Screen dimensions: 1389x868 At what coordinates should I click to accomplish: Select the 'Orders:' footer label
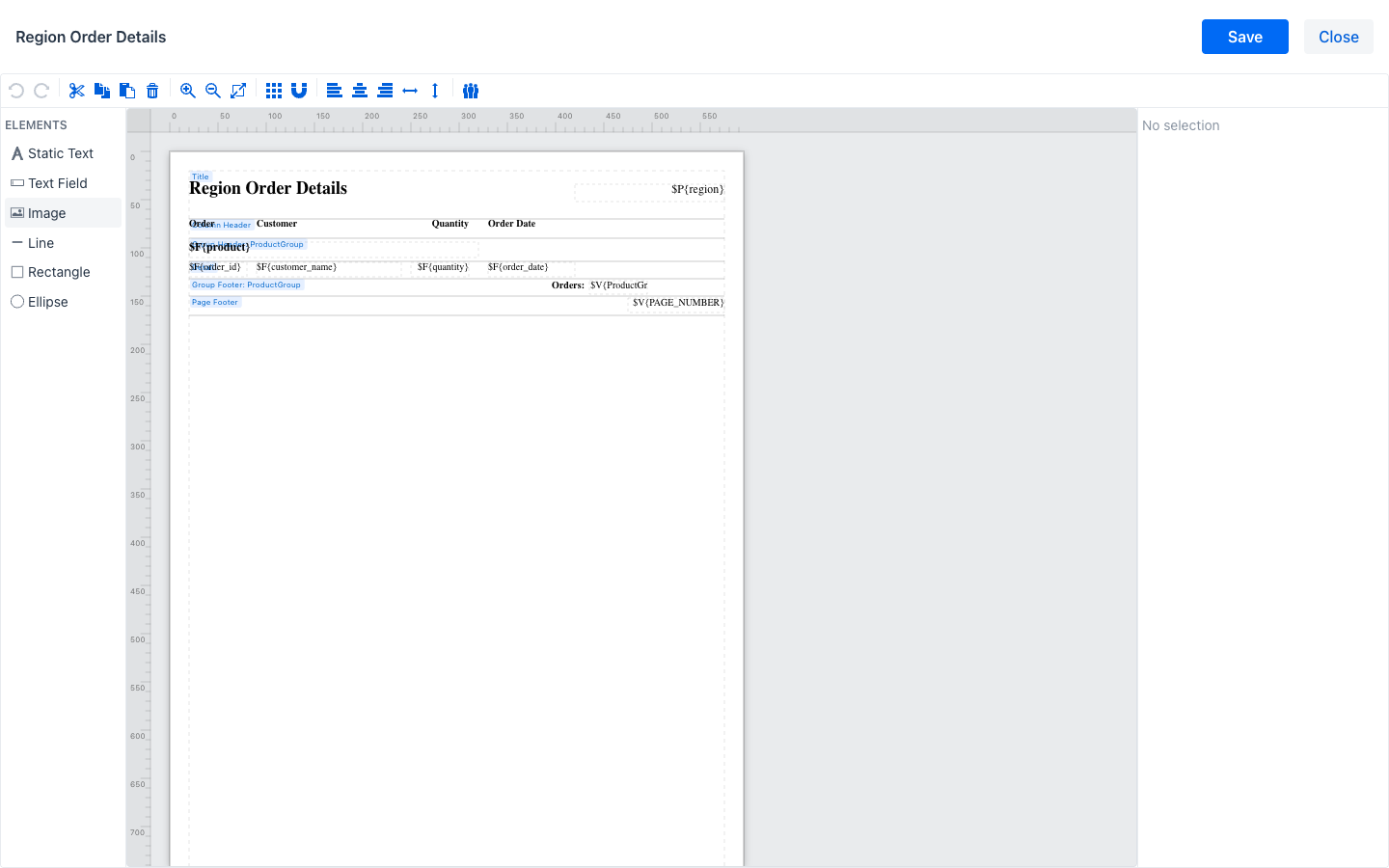[568, 285]
